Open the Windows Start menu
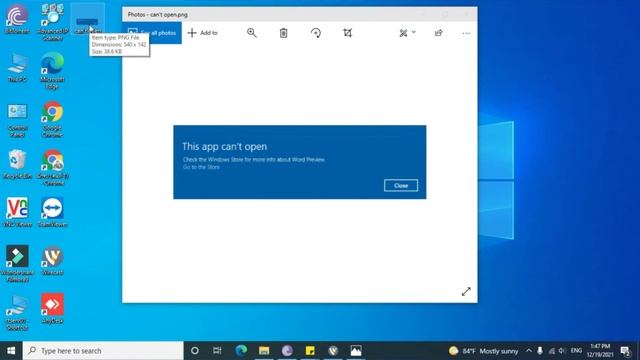This screenshot has width=640, height=360. tap(11, 351)
